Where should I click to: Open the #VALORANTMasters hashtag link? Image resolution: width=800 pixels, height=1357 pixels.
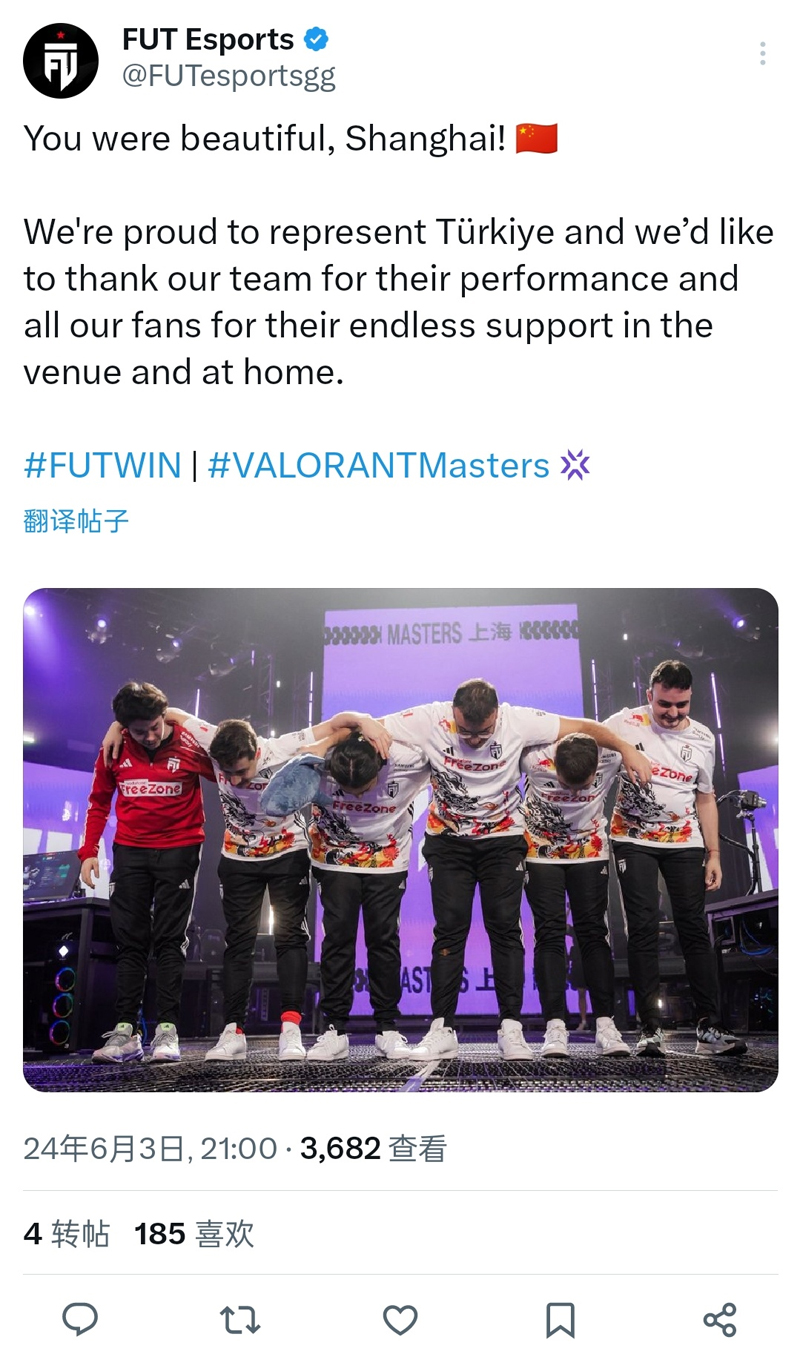point(378,465)
